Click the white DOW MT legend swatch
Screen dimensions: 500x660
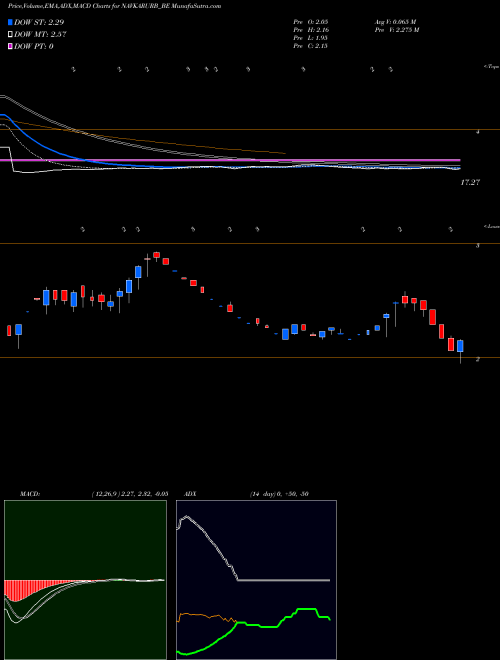pyautogui.click(x=11, y=35)
